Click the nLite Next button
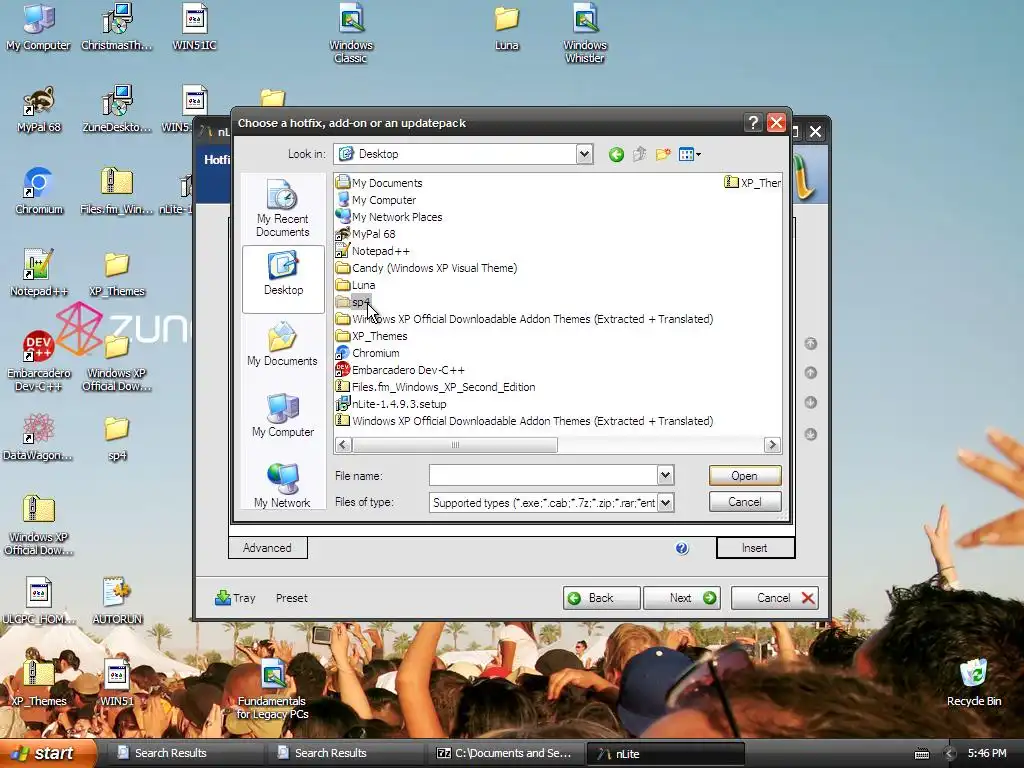 click(682, 598)
